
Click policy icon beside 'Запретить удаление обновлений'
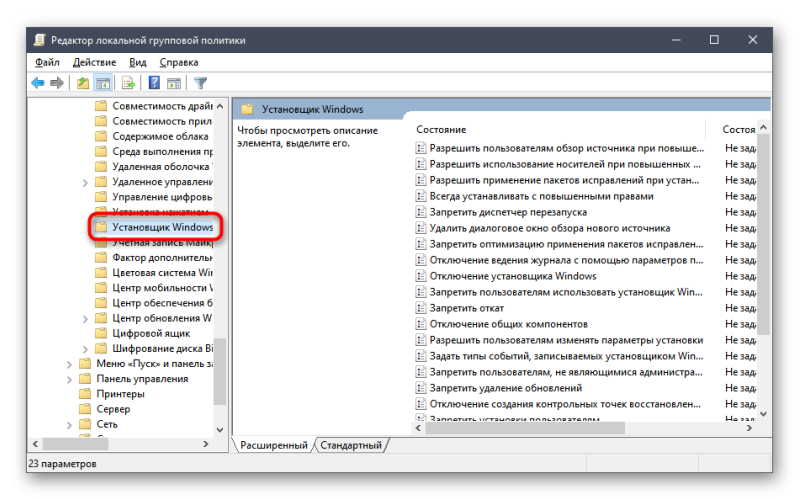point(421,388)
